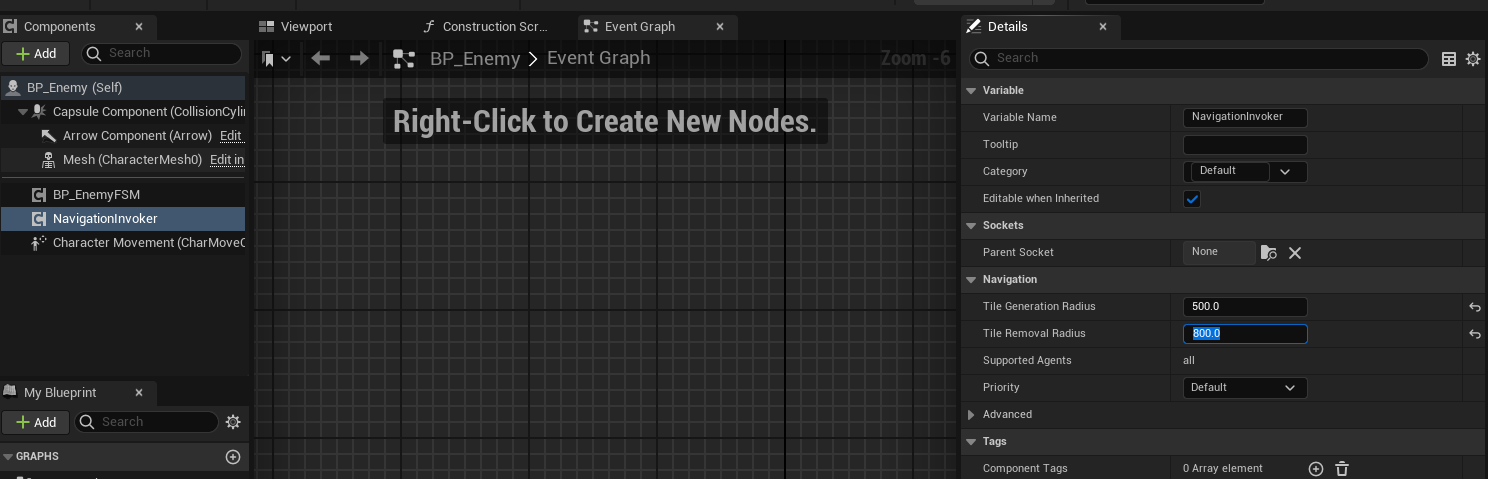Viewport: 1488px width, 479px height.
Task: Edit the Variable Name field
Action: tap(1245, 117)
